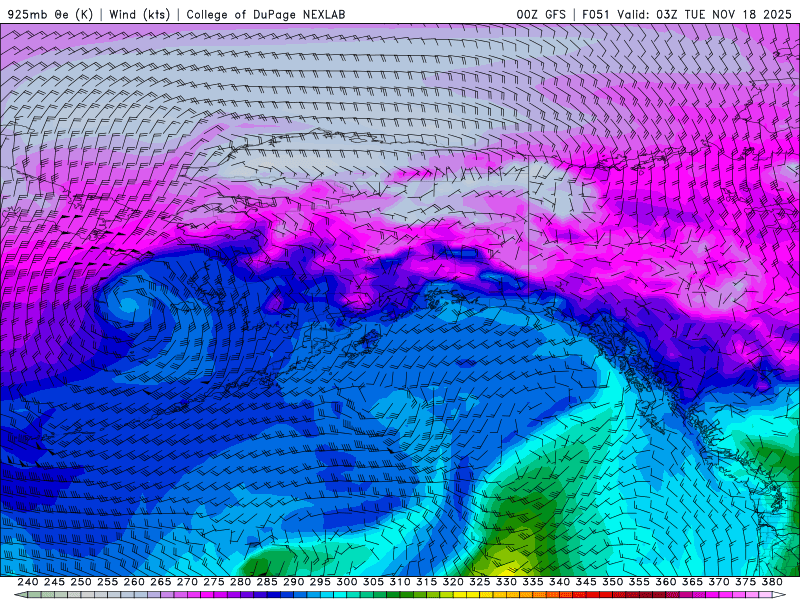Click the 315 colorbar scale label
Viewport: 800px width, 600px height.
(x=427, y=582)
